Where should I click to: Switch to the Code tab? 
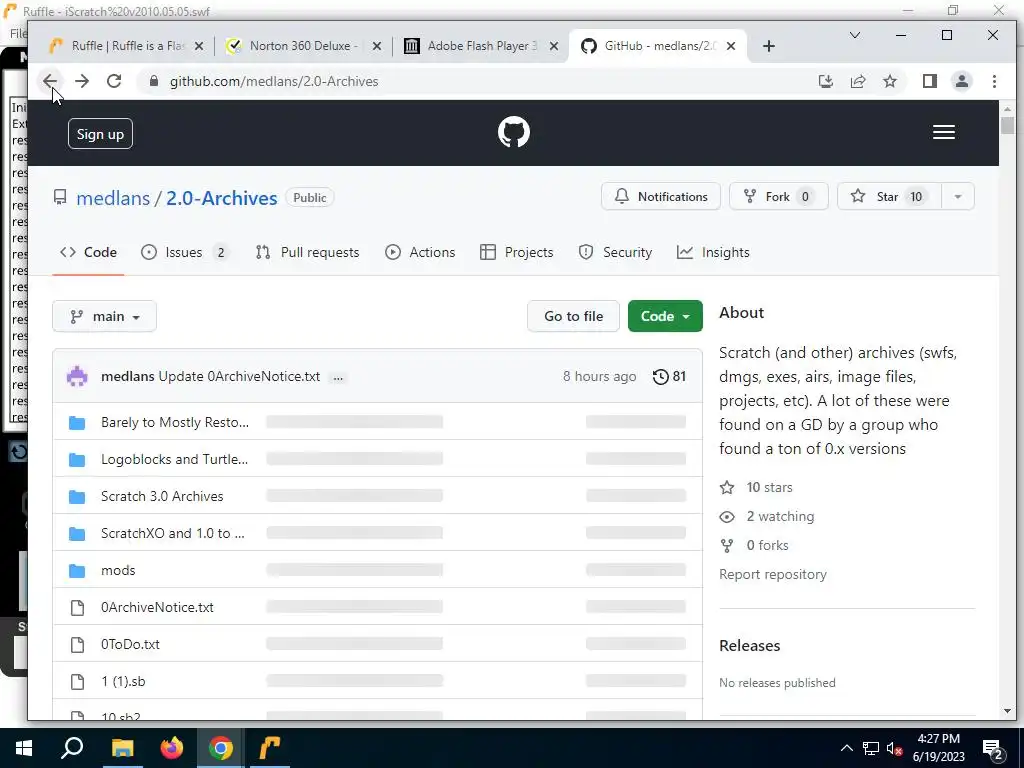click(88, 252)
